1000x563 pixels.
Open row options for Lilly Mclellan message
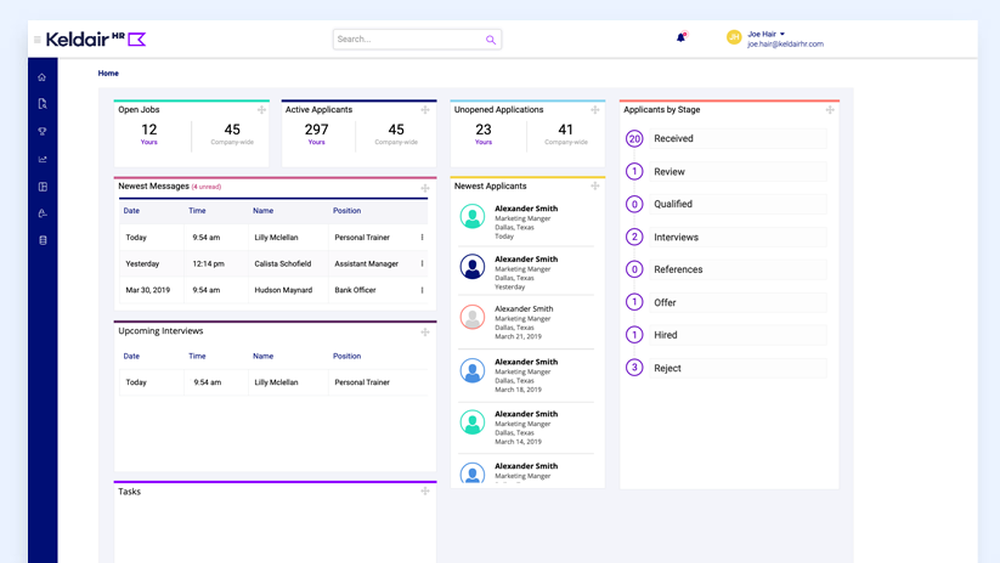click(422, 237)
